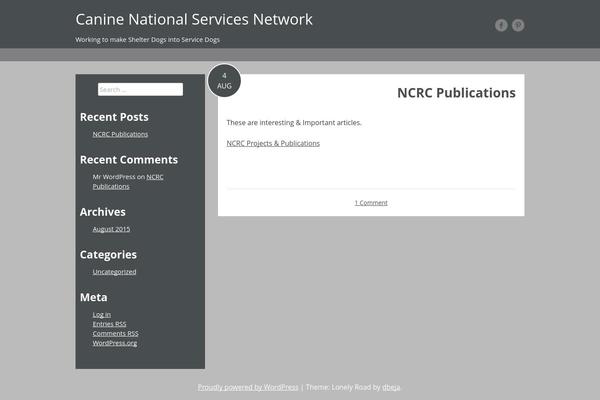View the 1 Comment link

371,202
